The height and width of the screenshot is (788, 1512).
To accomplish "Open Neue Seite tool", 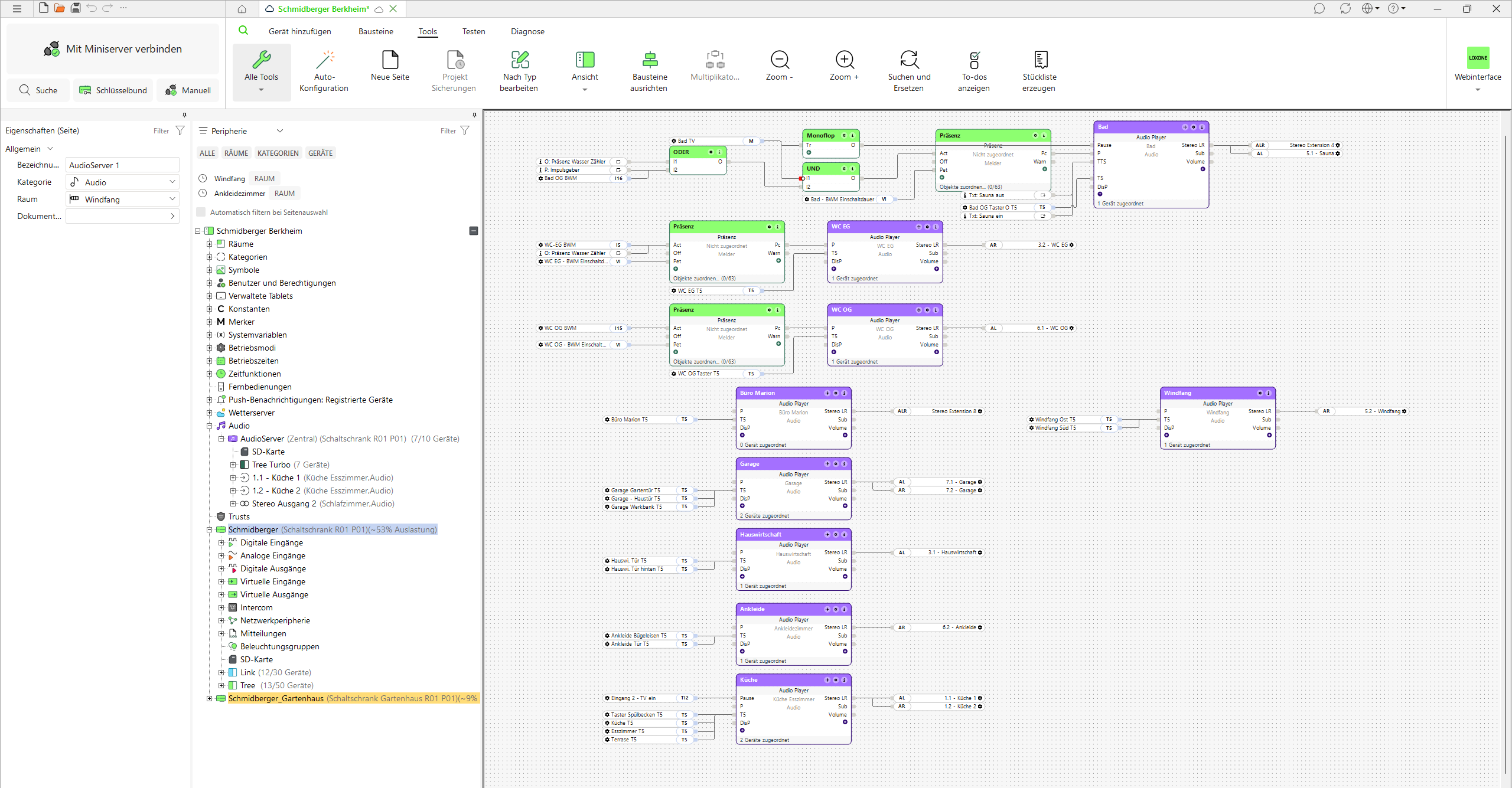I will (390, 60).
